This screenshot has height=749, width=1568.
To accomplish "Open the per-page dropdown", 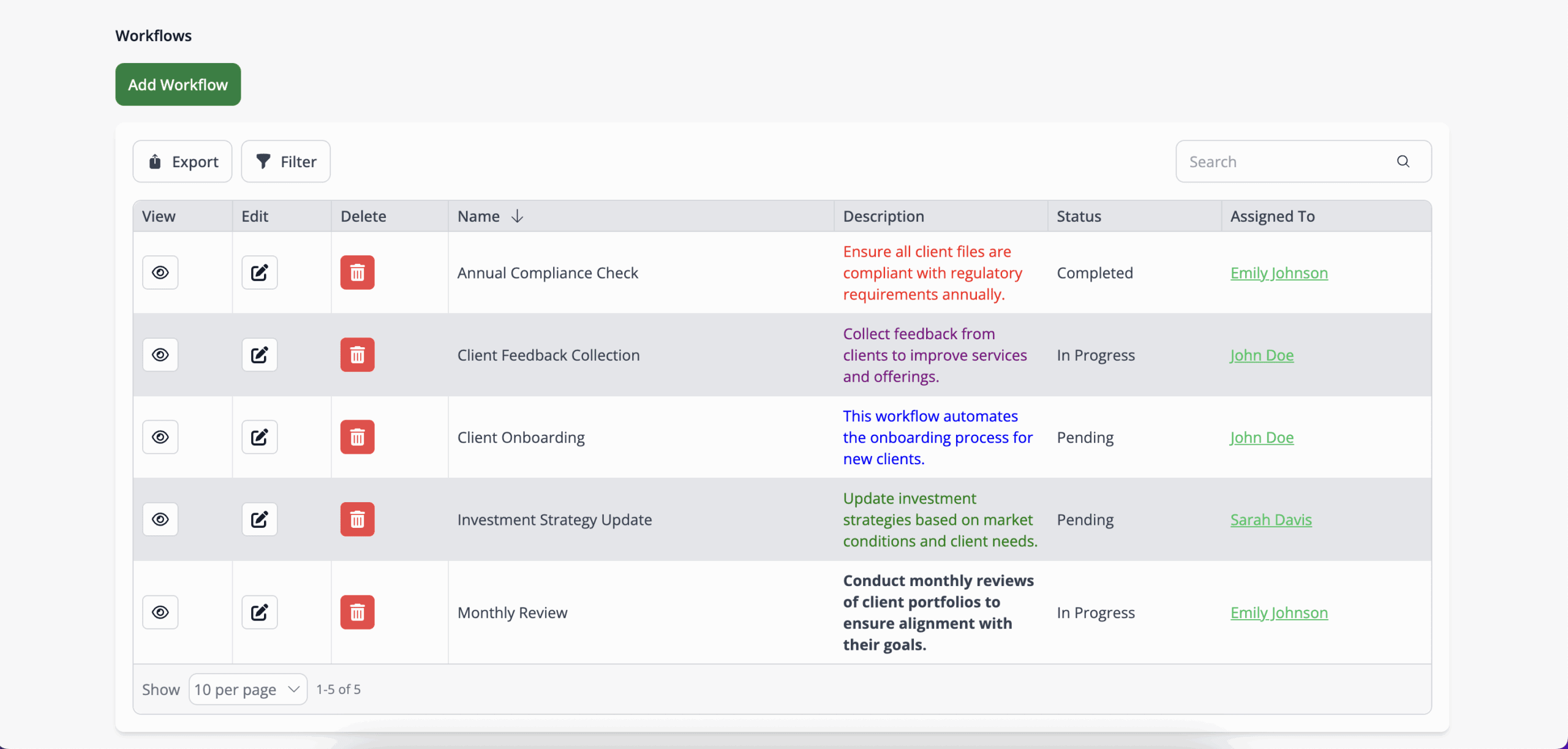I will [247, 688].
